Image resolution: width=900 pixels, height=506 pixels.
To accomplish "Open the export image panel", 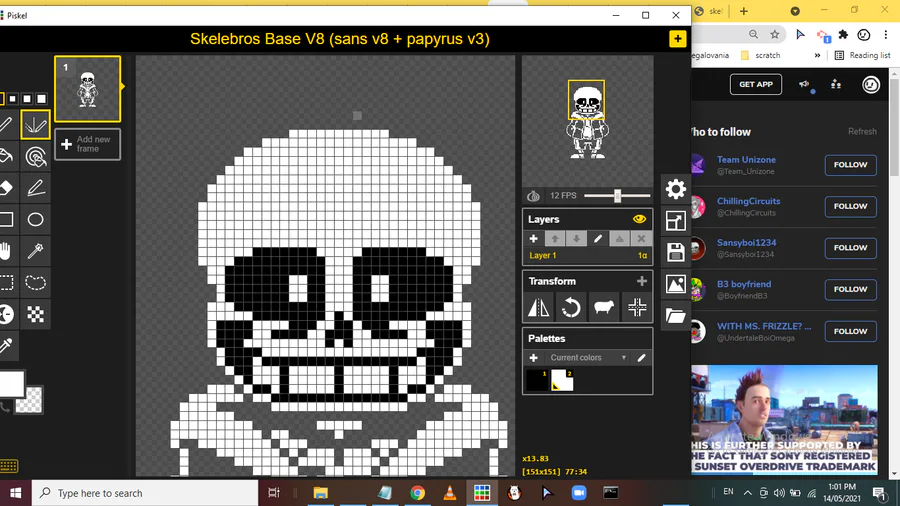I will [676, 283].
